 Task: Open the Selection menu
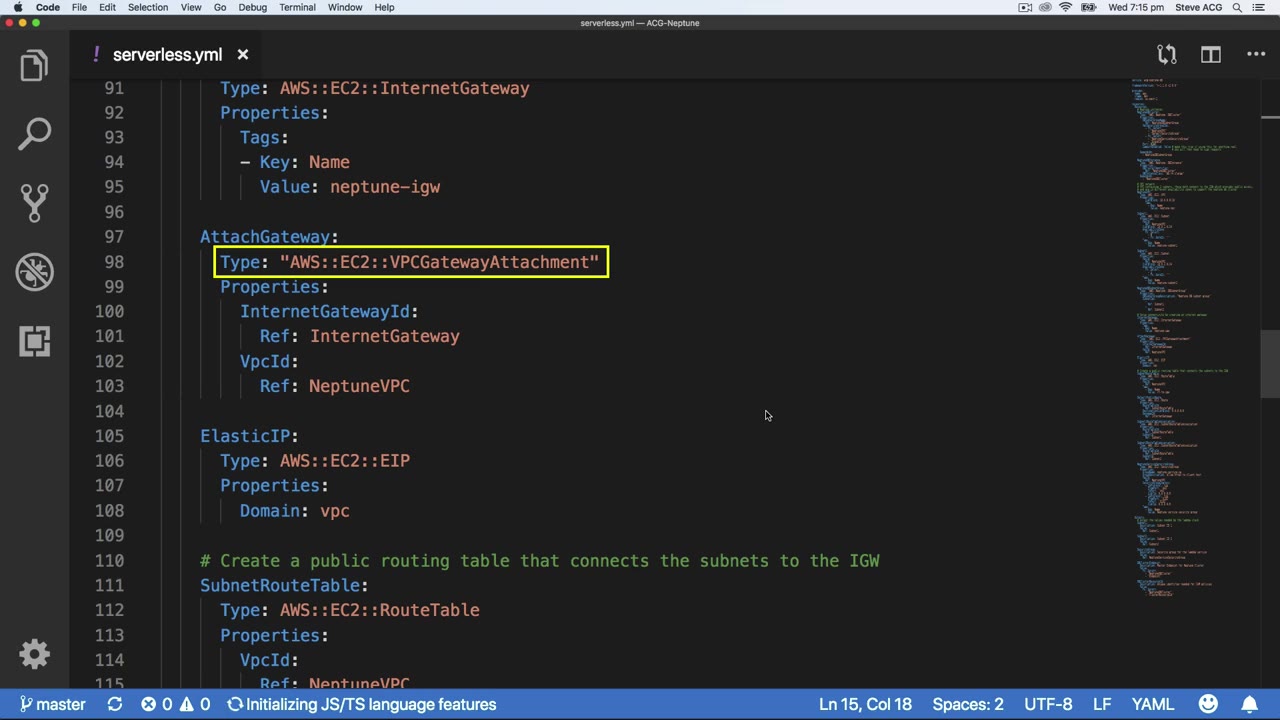(x=147, y=7)
